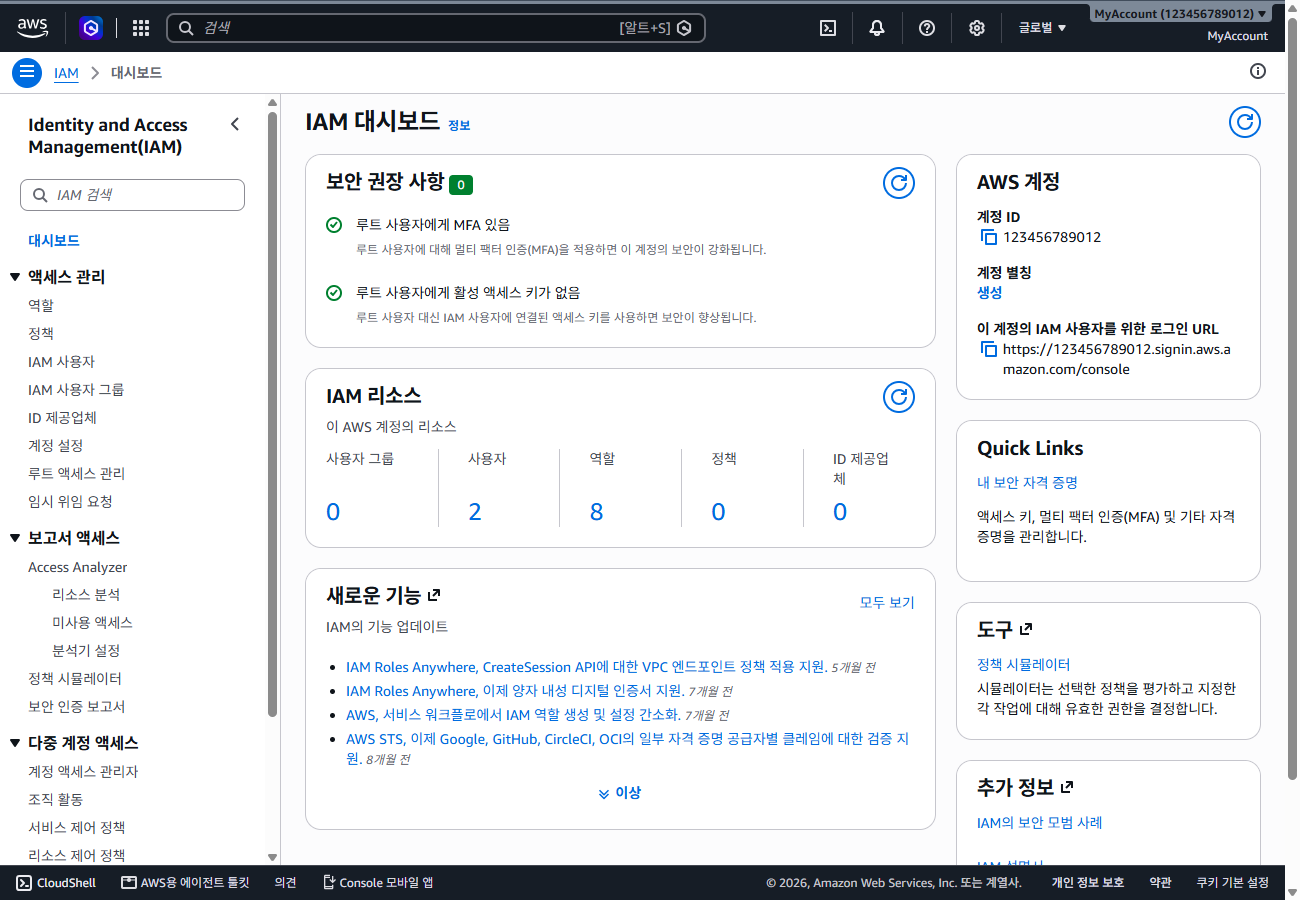Open 미사용 액세스 under Access Analyzer
Screen dimensions: 1300x900
pos(92,622)
